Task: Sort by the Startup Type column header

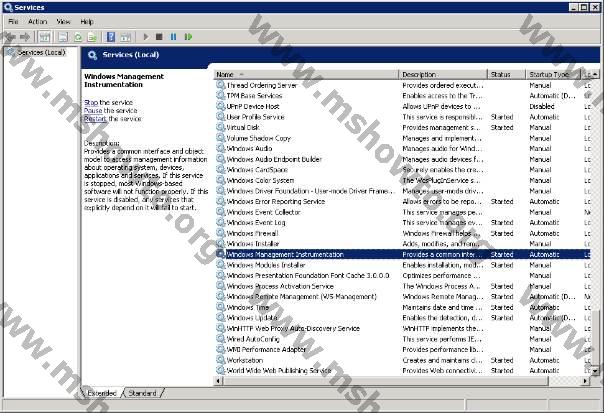Action: (554, 74)
